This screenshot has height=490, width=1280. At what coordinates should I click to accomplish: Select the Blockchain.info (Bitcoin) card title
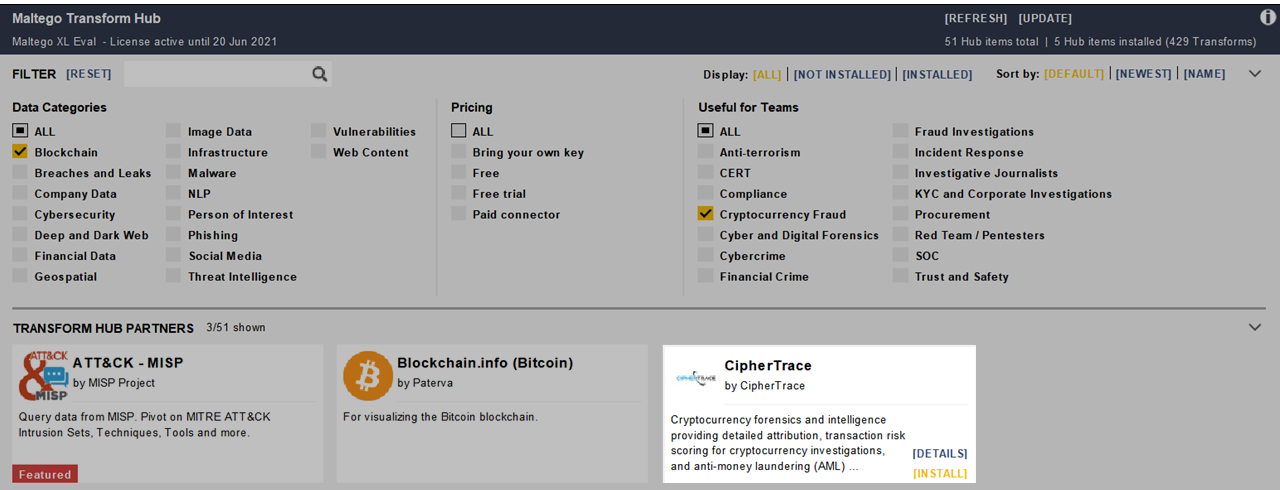[x=485, y=363]
